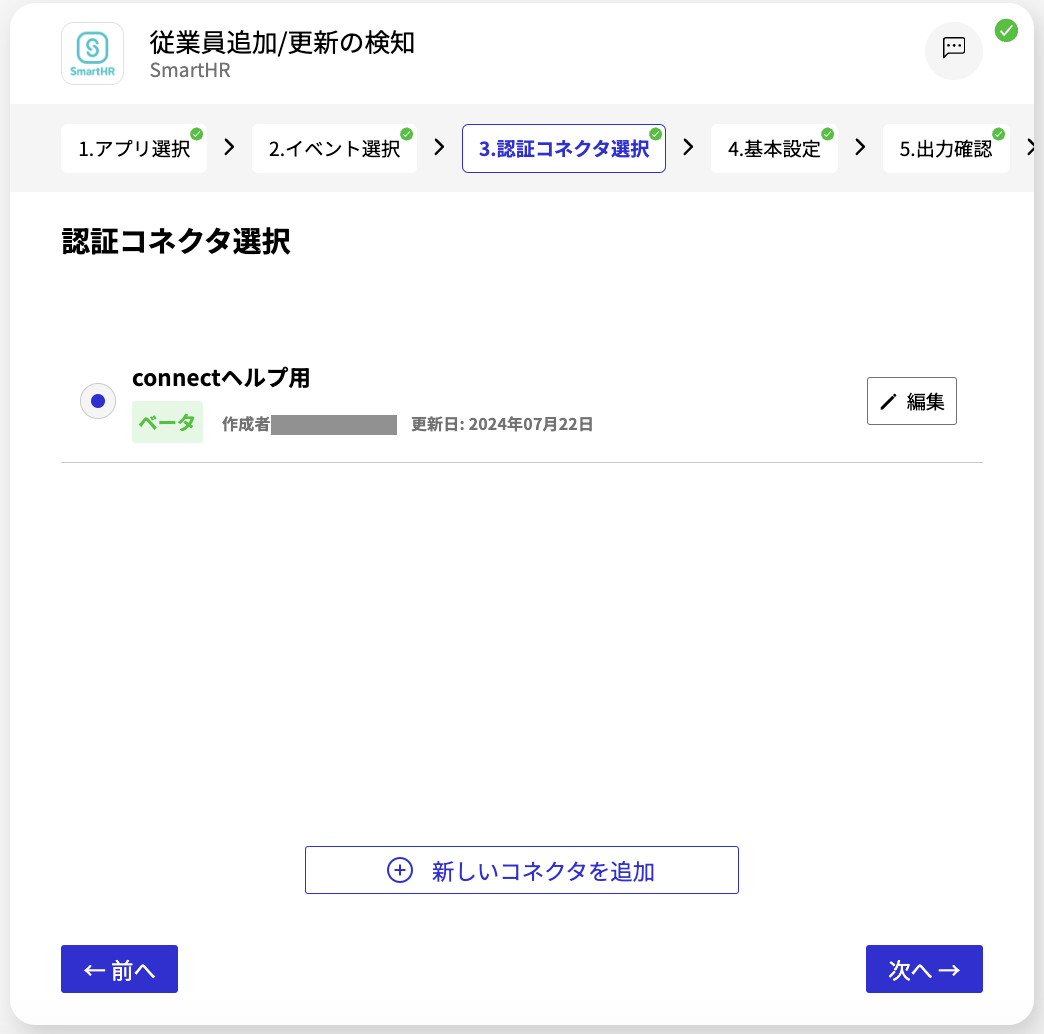Open the 3.認証コネクタ選択 step tab
The height and width of the screenshot is (1034, 1044).
click(563, 148)
